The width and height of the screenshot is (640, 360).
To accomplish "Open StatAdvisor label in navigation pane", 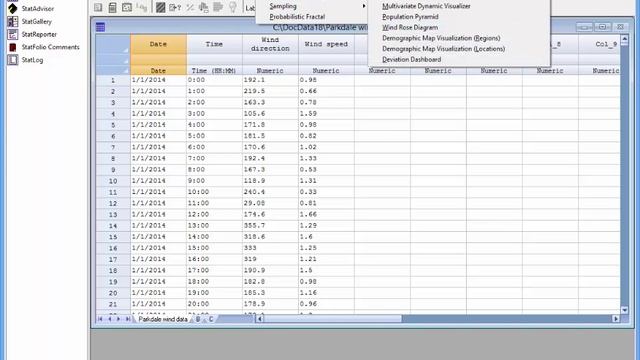I will click(x=38, y=8).
